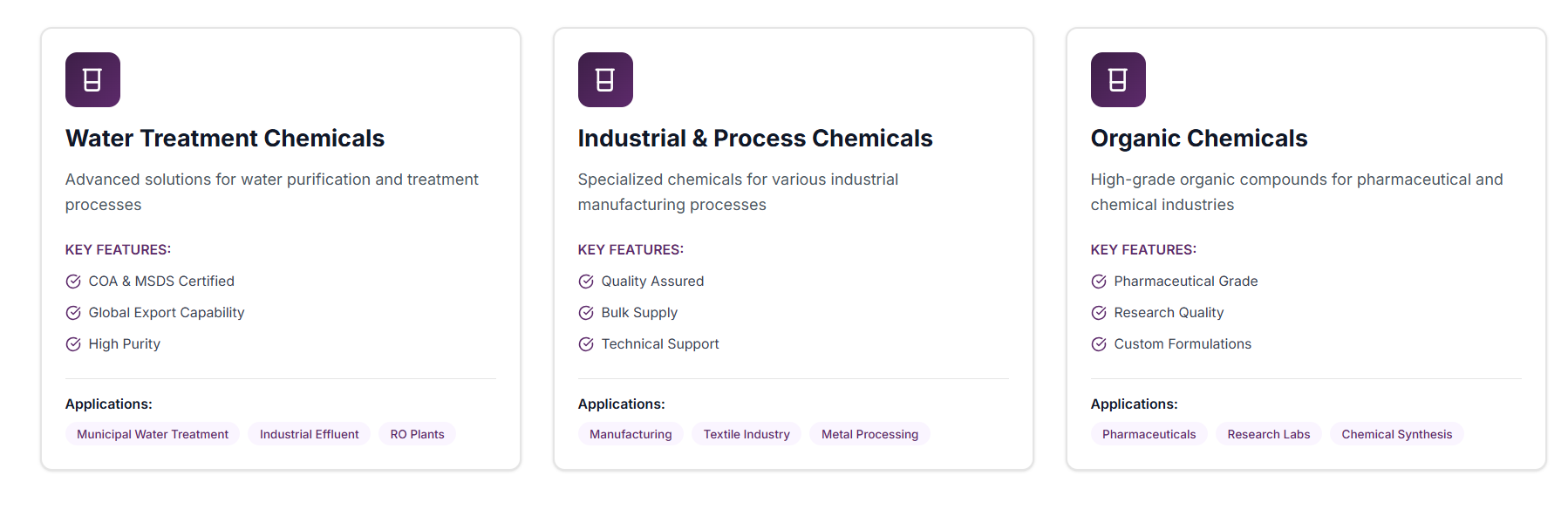The width and height of the screenshot is (1568, 509).
Task: Click the Chemical Synthesis tag
Action: point(1396,434)
